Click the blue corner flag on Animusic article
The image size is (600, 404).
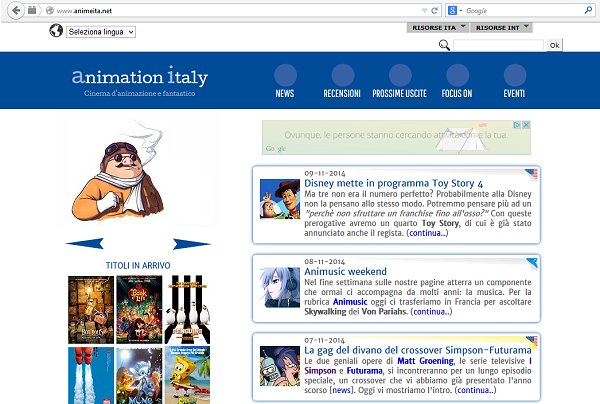click(x=532, y=263)
